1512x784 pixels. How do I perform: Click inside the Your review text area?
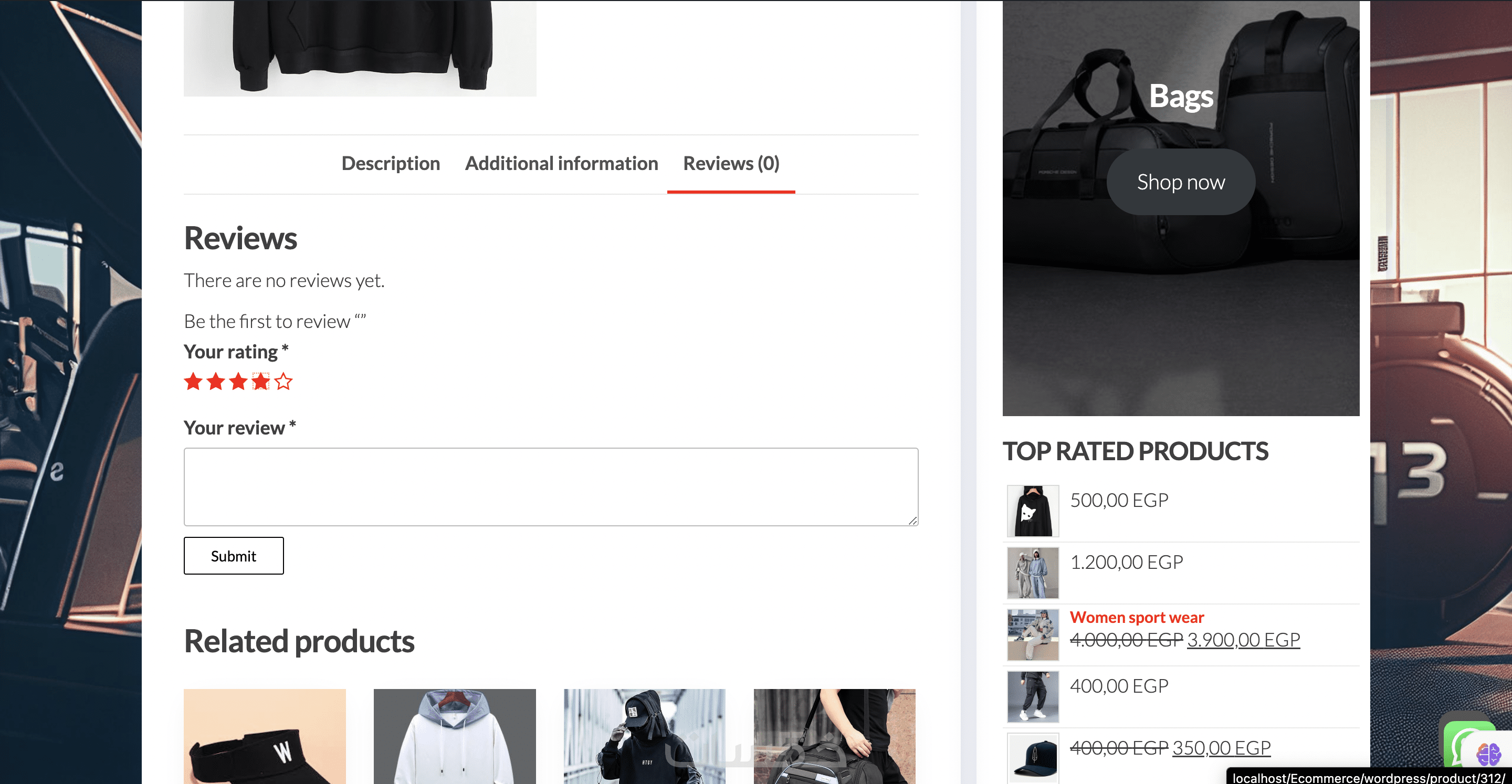tap(551, 486)
